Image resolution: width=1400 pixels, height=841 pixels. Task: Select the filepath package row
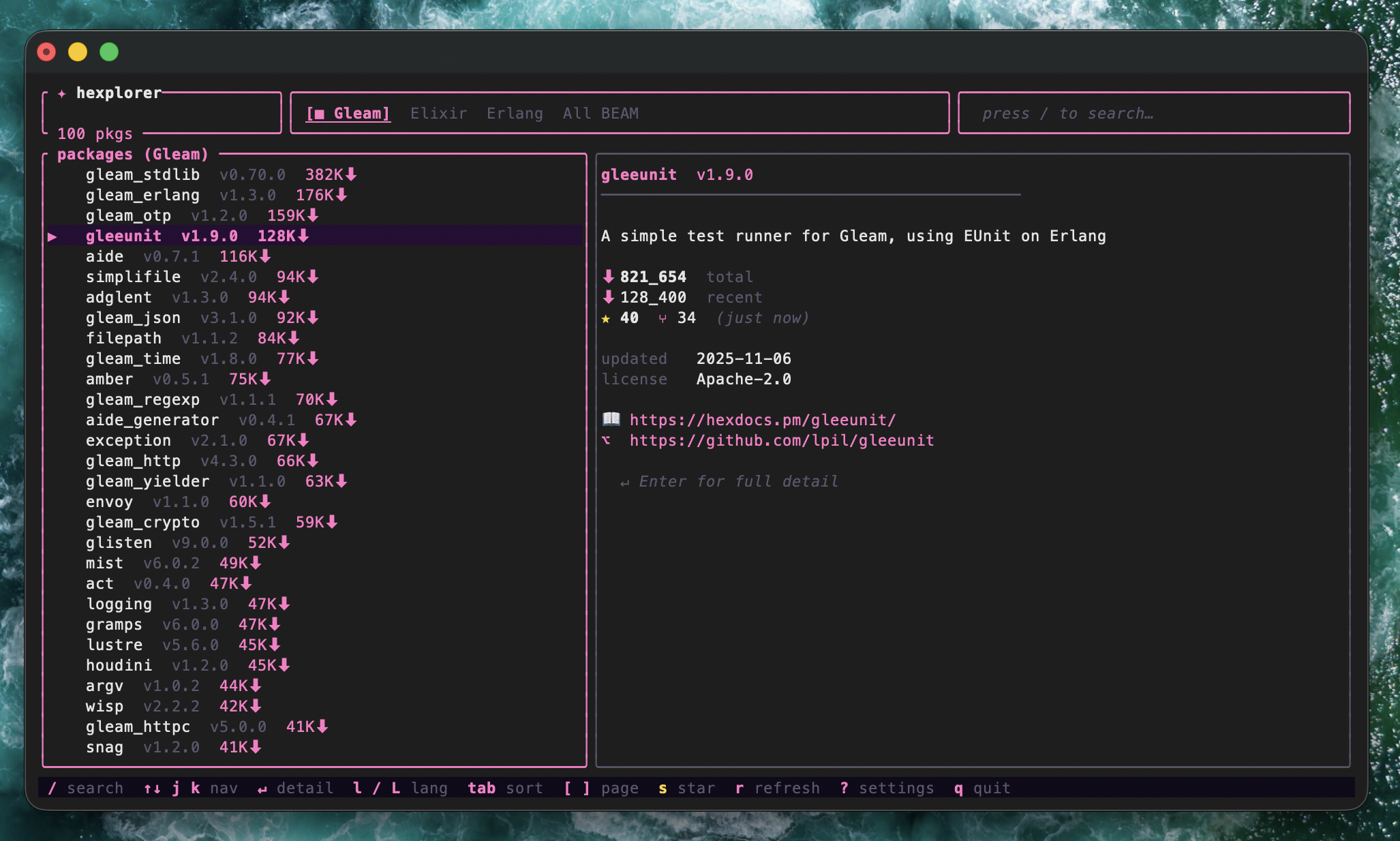point(315,338)
